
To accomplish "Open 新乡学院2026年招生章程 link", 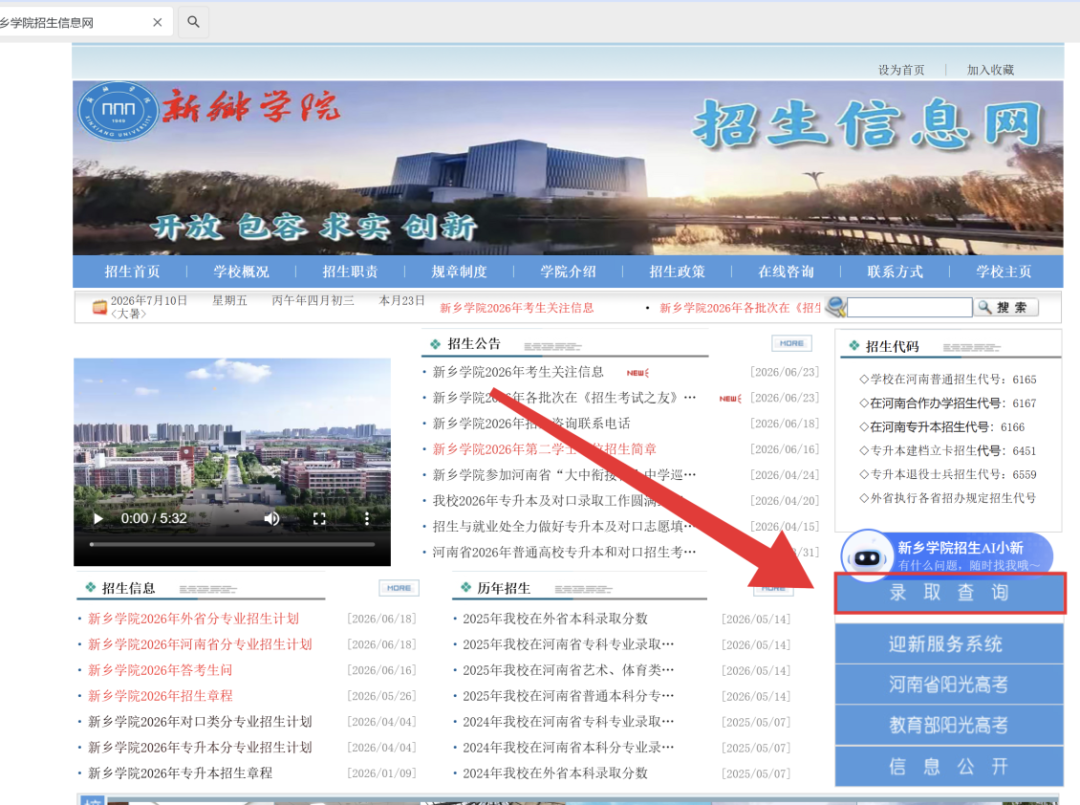I will coord(160,696).
